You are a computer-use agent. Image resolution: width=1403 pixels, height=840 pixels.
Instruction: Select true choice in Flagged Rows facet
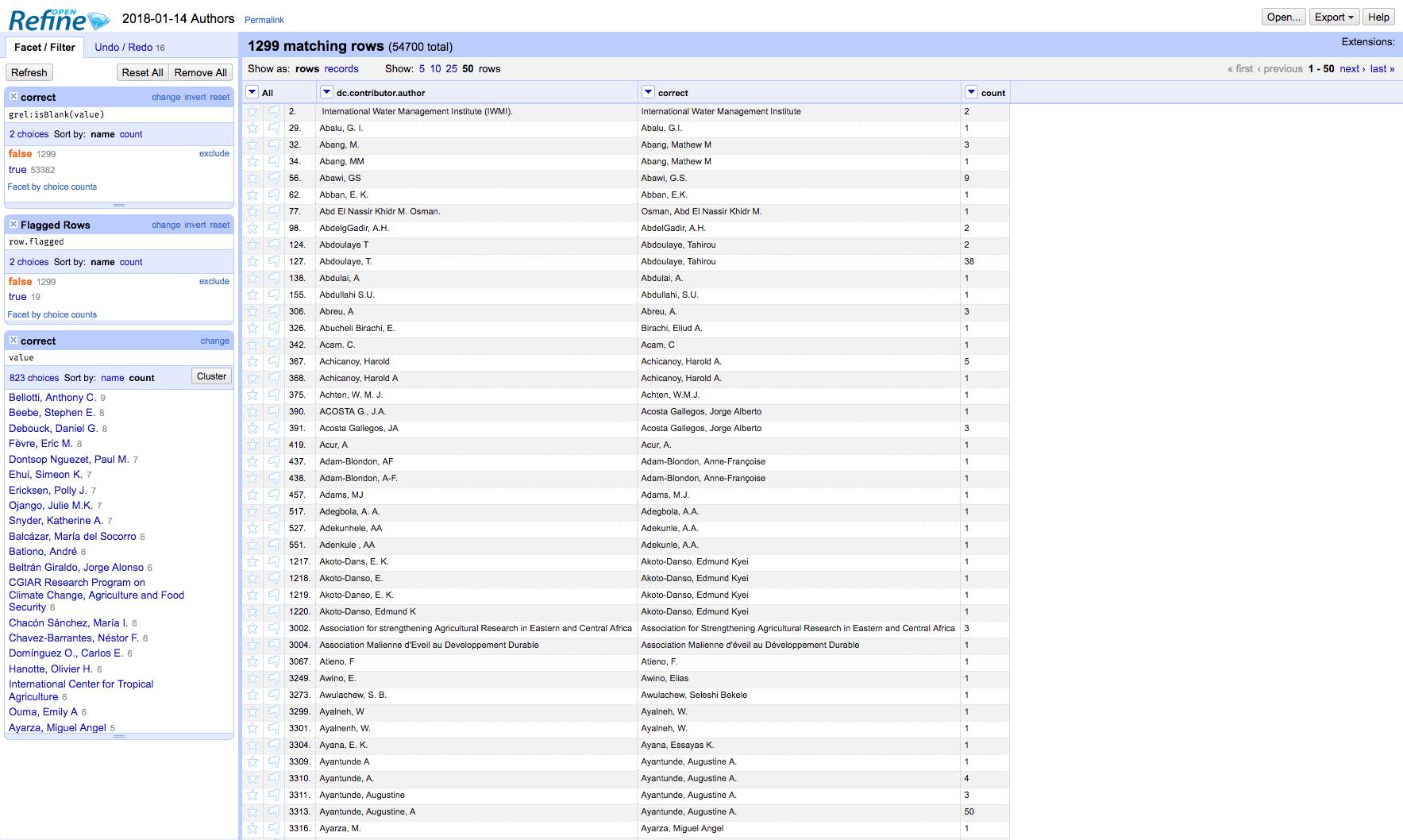click(17, 297)
